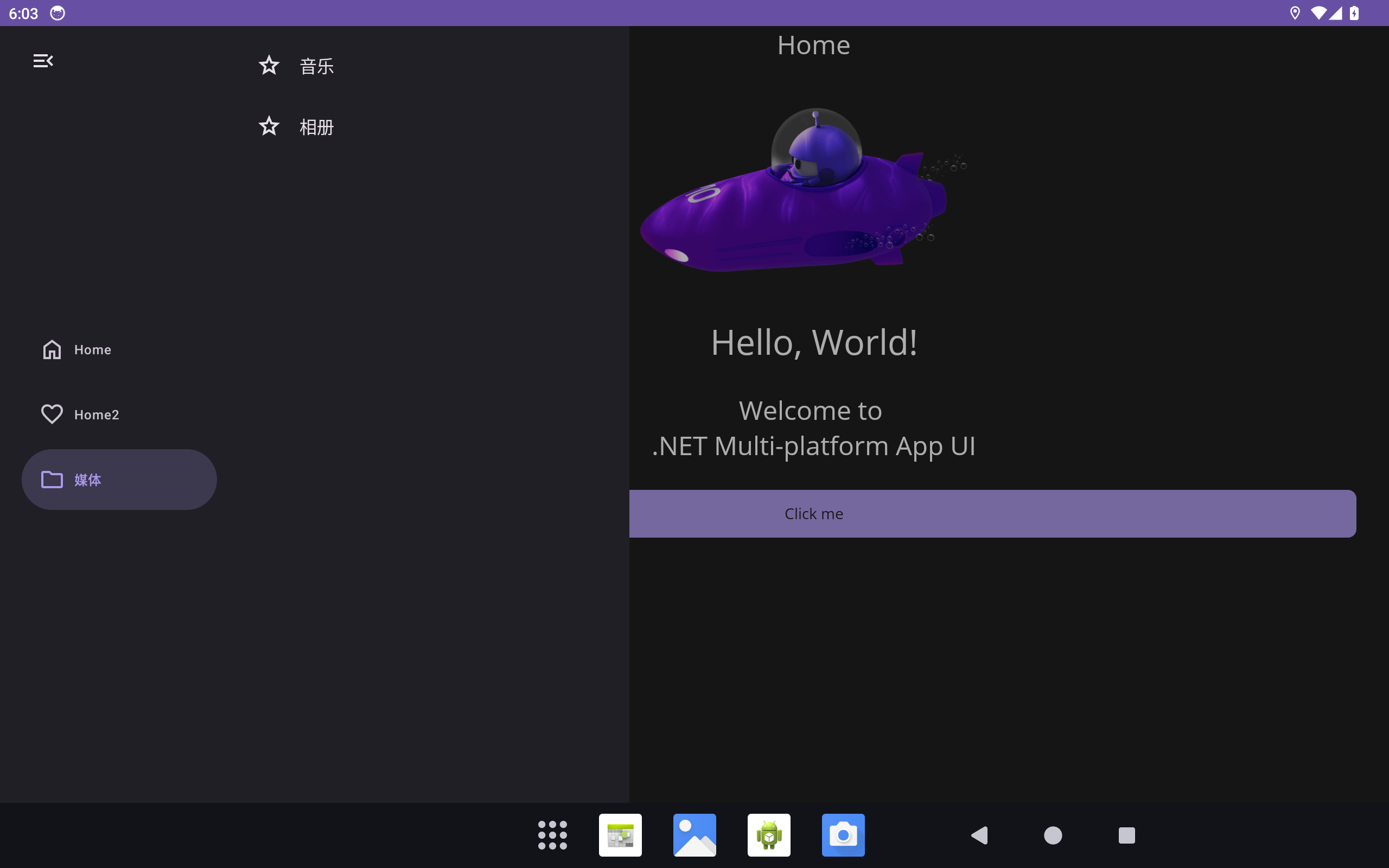This screenshot has height=868, width=1389.
Task: Click the Welcome to .NET Multi-platform App UI text
Action: coord(813,428)
